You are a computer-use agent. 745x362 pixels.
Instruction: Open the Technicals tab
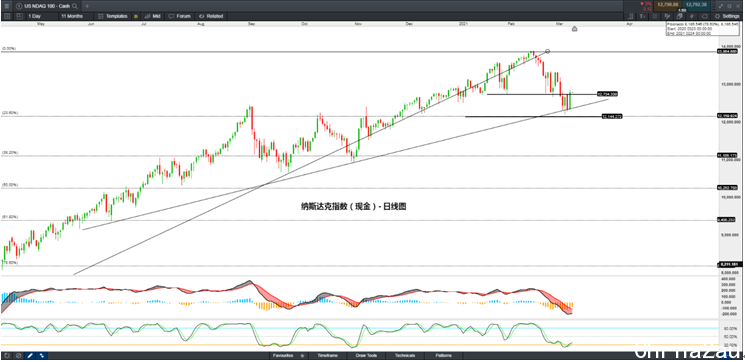click(404, 355)
